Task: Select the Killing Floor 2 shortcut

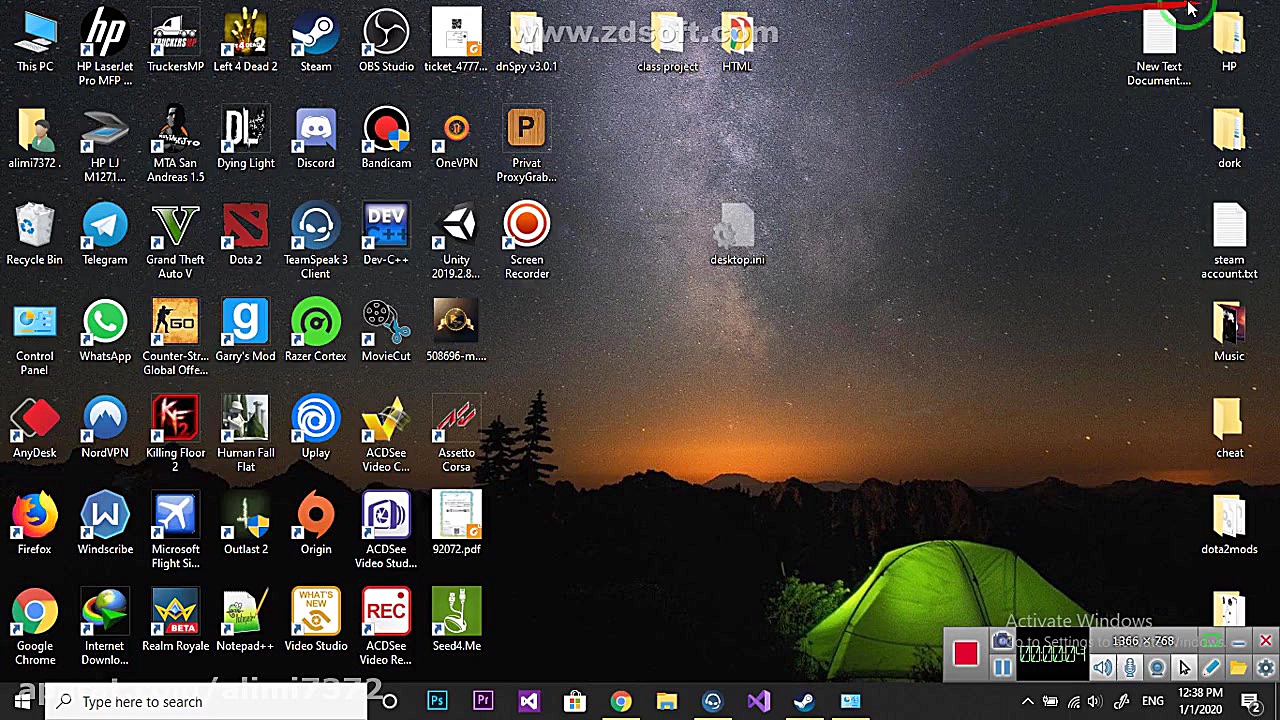Action: click(x=175, y=435)
